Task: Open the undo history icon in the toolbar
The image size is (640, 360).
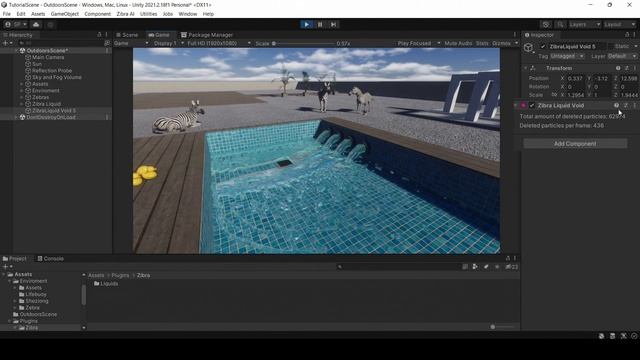Action: tap(546, 24)
